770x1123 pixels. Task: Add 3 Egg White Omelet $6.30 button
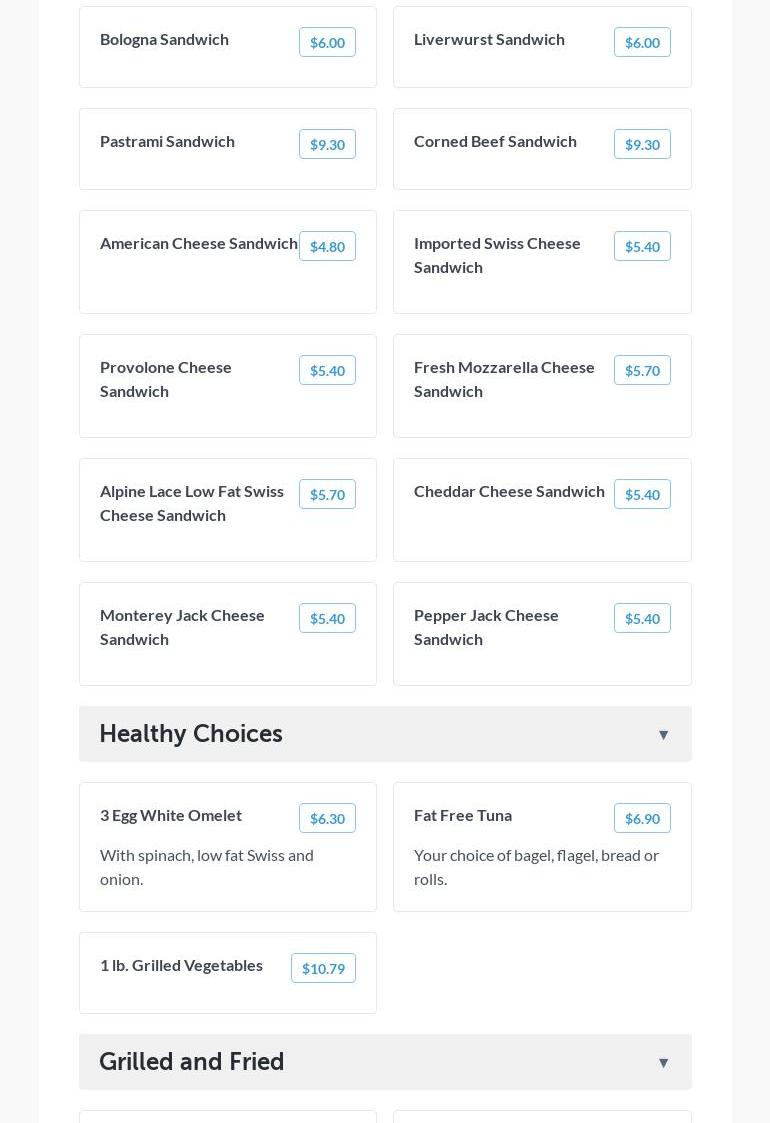coord(327,818)
